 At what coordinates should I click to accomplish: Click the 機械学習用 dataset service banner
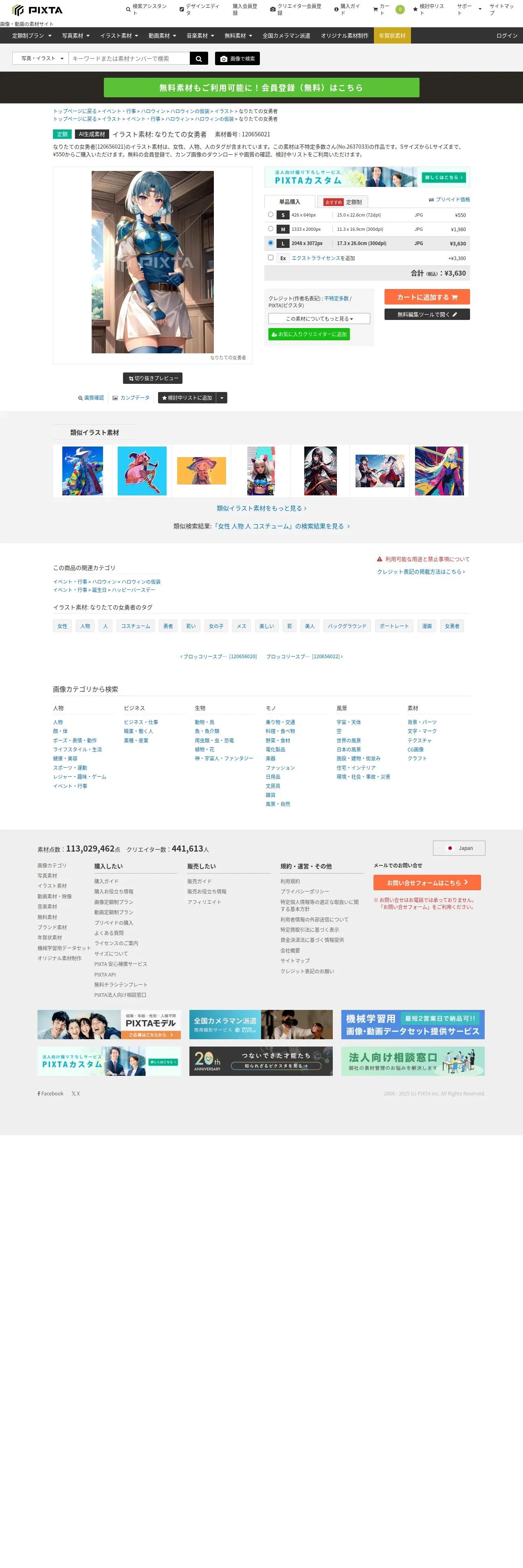tap(413, 1025)
